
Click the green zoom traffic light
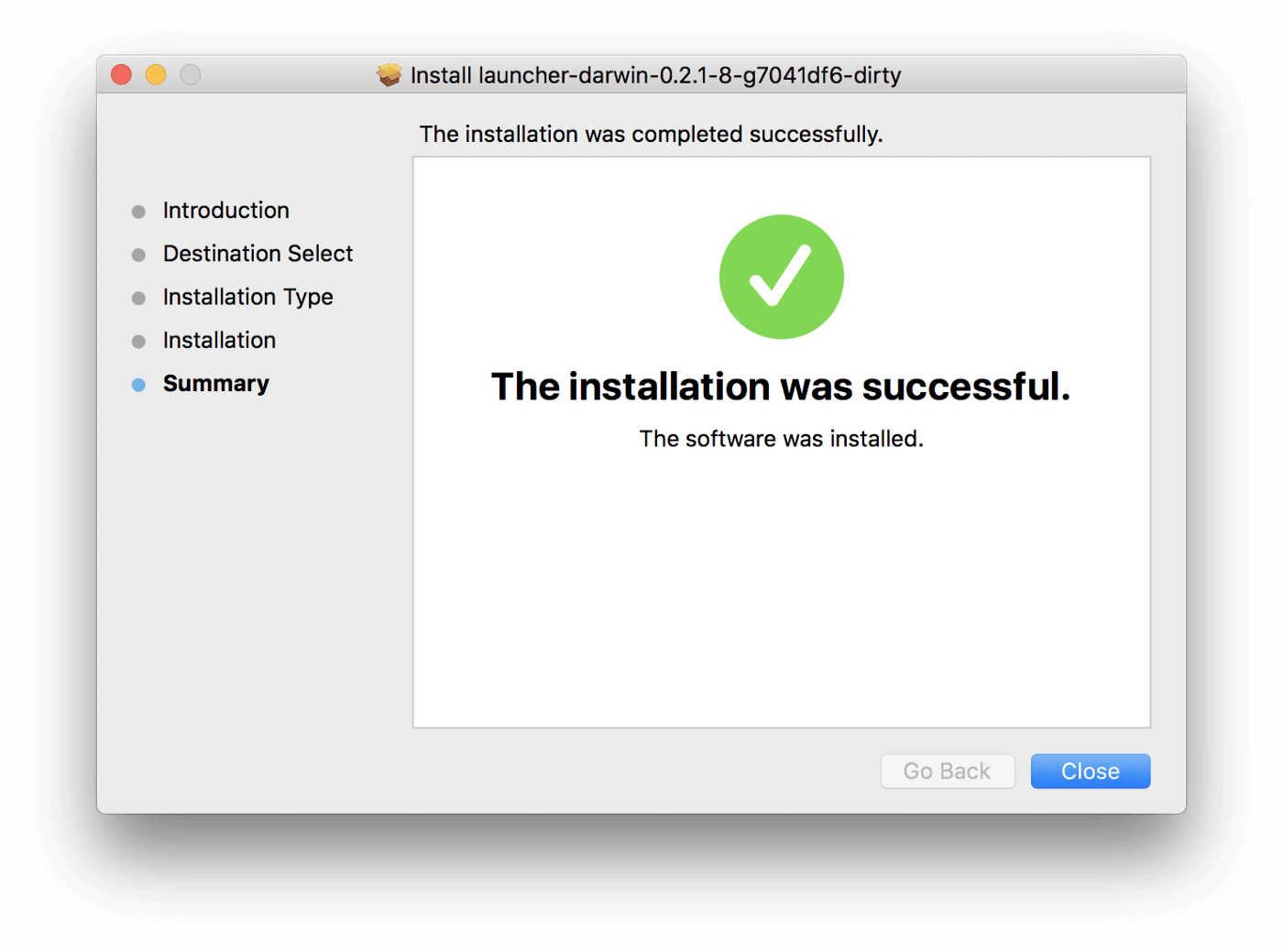[190, 74]
